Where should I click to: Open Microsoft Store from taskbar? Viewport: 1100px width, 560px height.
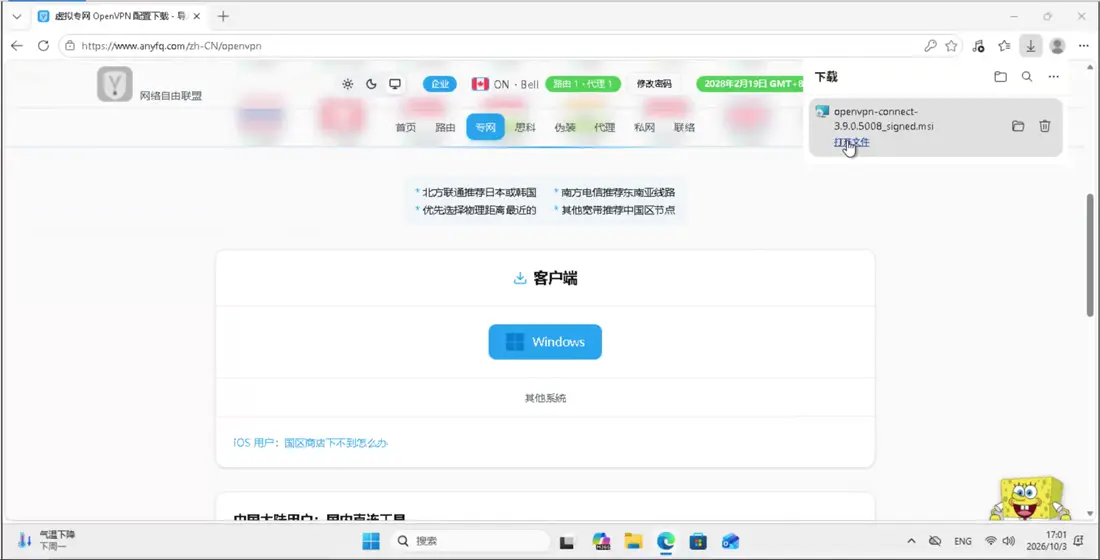point(698,541)
